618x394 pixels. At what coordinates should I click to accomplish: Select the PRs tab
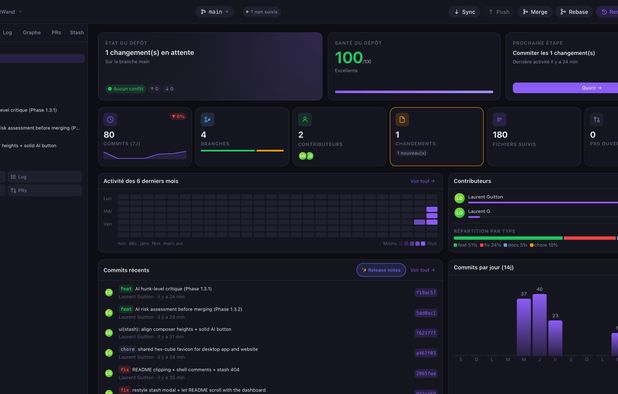(56, 32)
